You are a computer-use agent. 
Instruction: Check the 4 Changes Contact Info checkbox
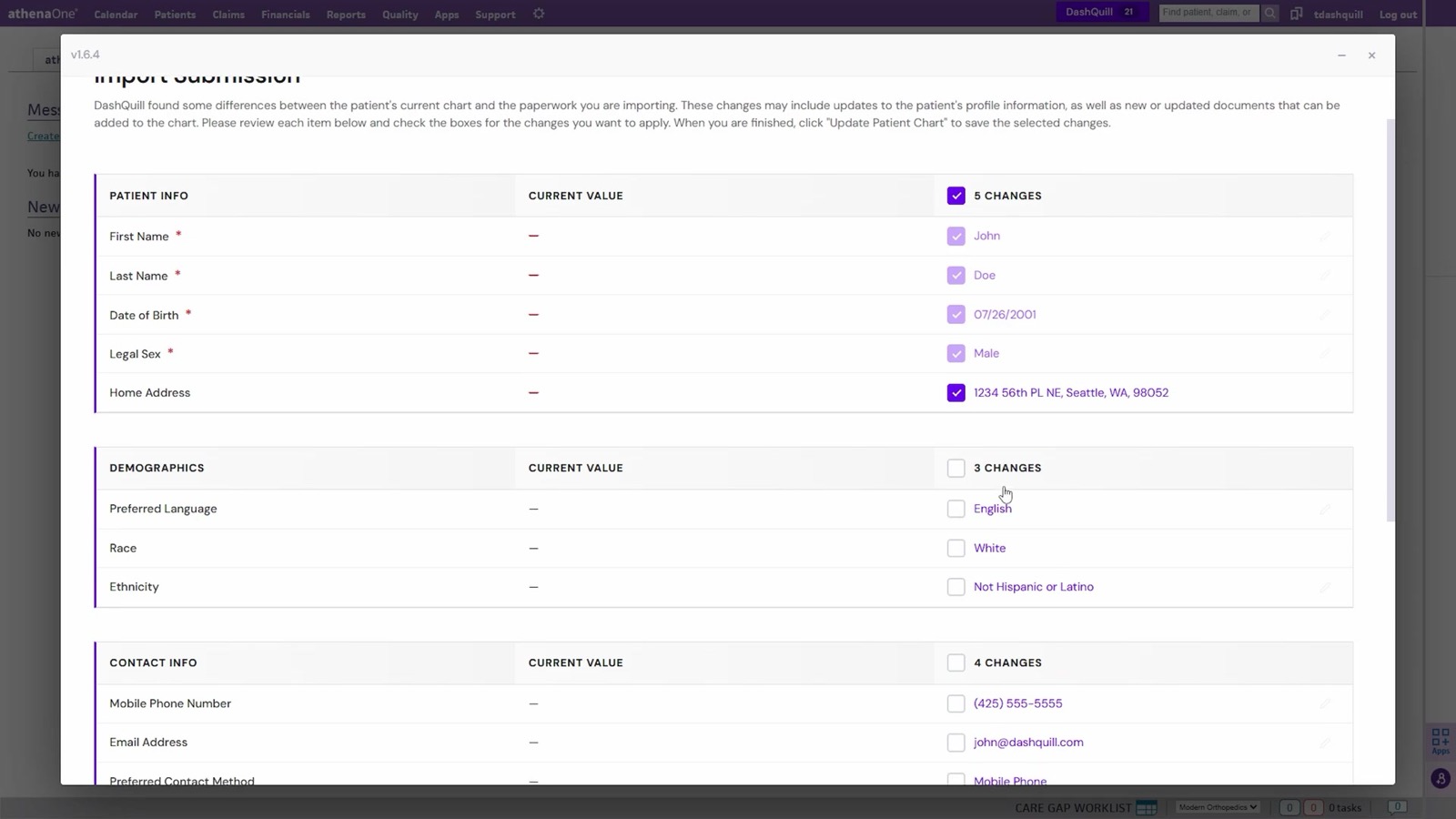tap(955, 662)
